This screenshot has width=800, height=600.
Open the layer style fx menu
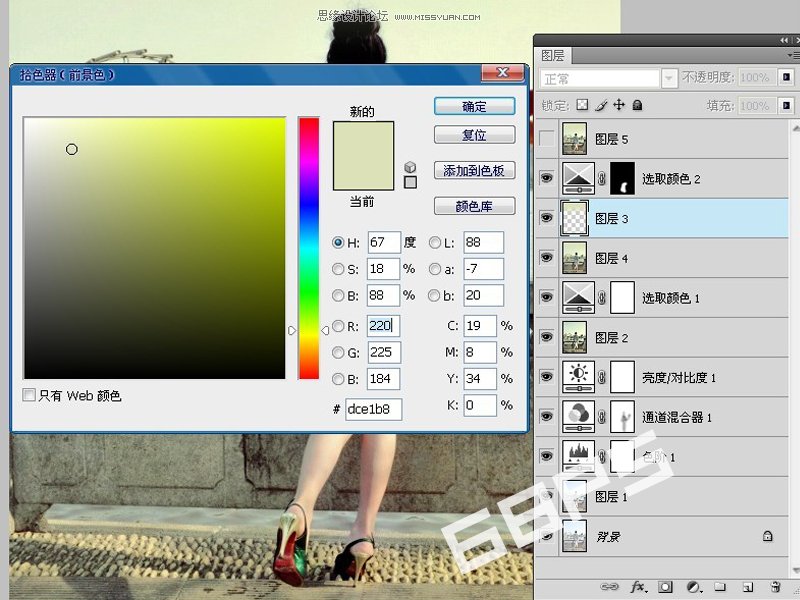tap(638, 587)
